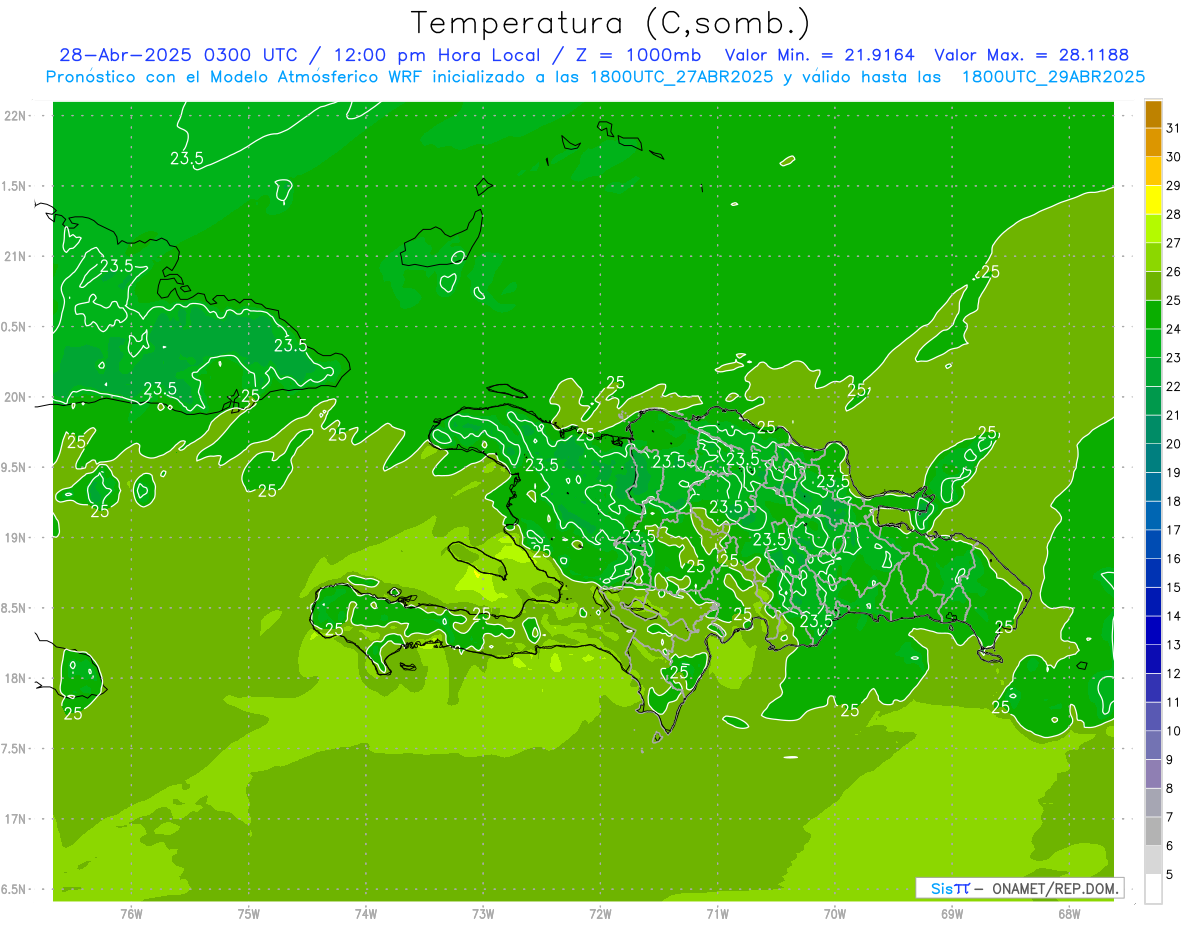Click the '70W' longitude axis label
The height and width of the screenshot is (927, 1200).
835,914
